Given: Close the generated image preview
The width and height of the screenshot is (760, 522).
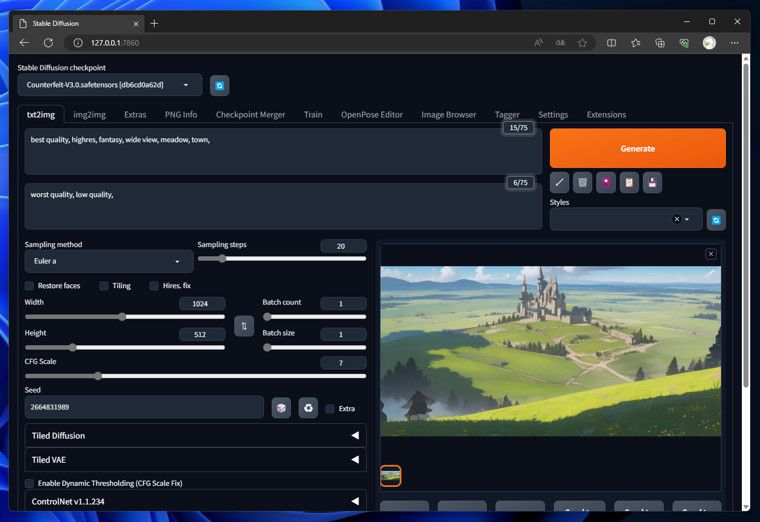Looking at the screenshot, I should tap(711, 254).
